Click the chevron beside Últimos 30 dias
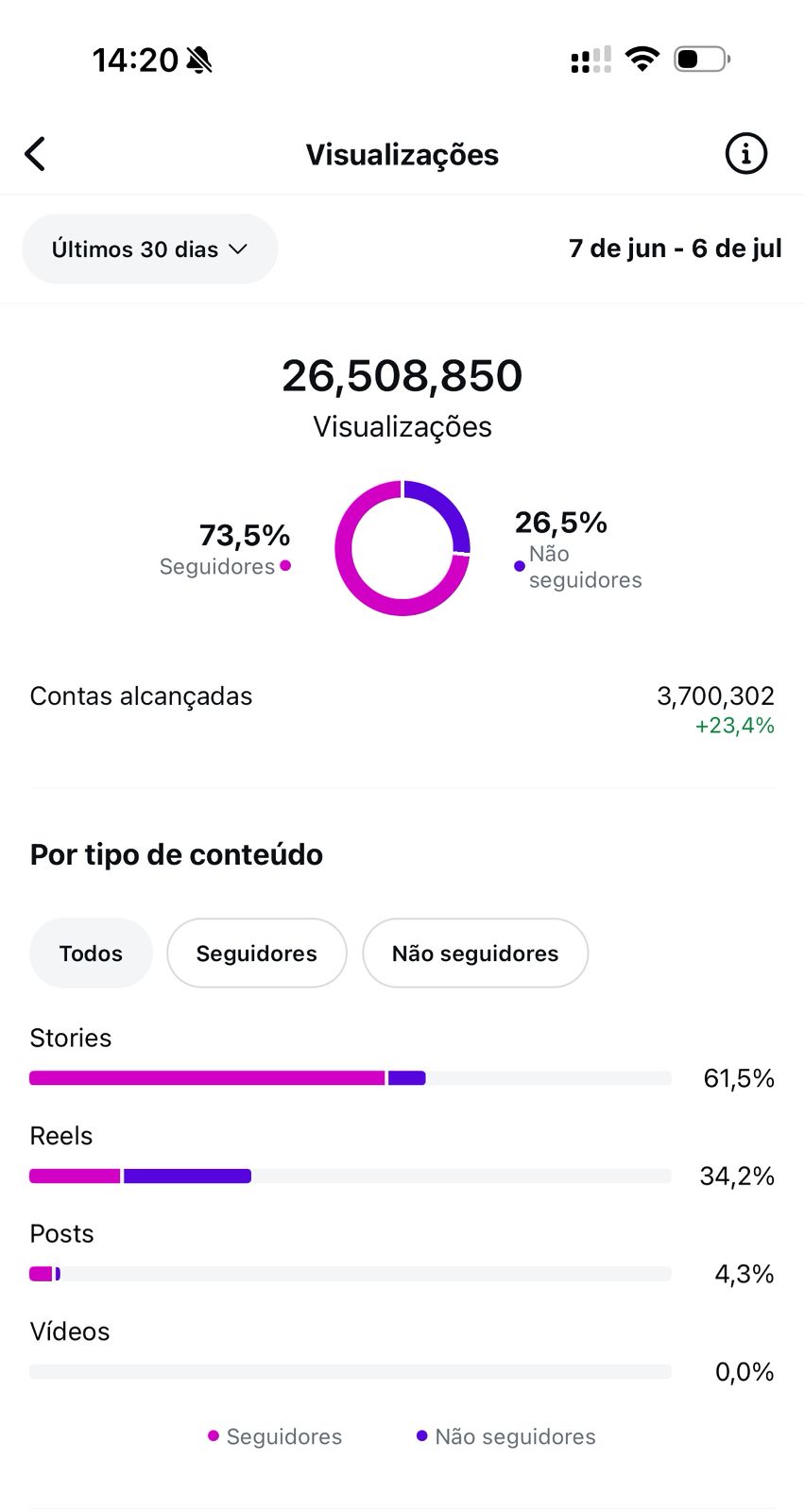 238,249
